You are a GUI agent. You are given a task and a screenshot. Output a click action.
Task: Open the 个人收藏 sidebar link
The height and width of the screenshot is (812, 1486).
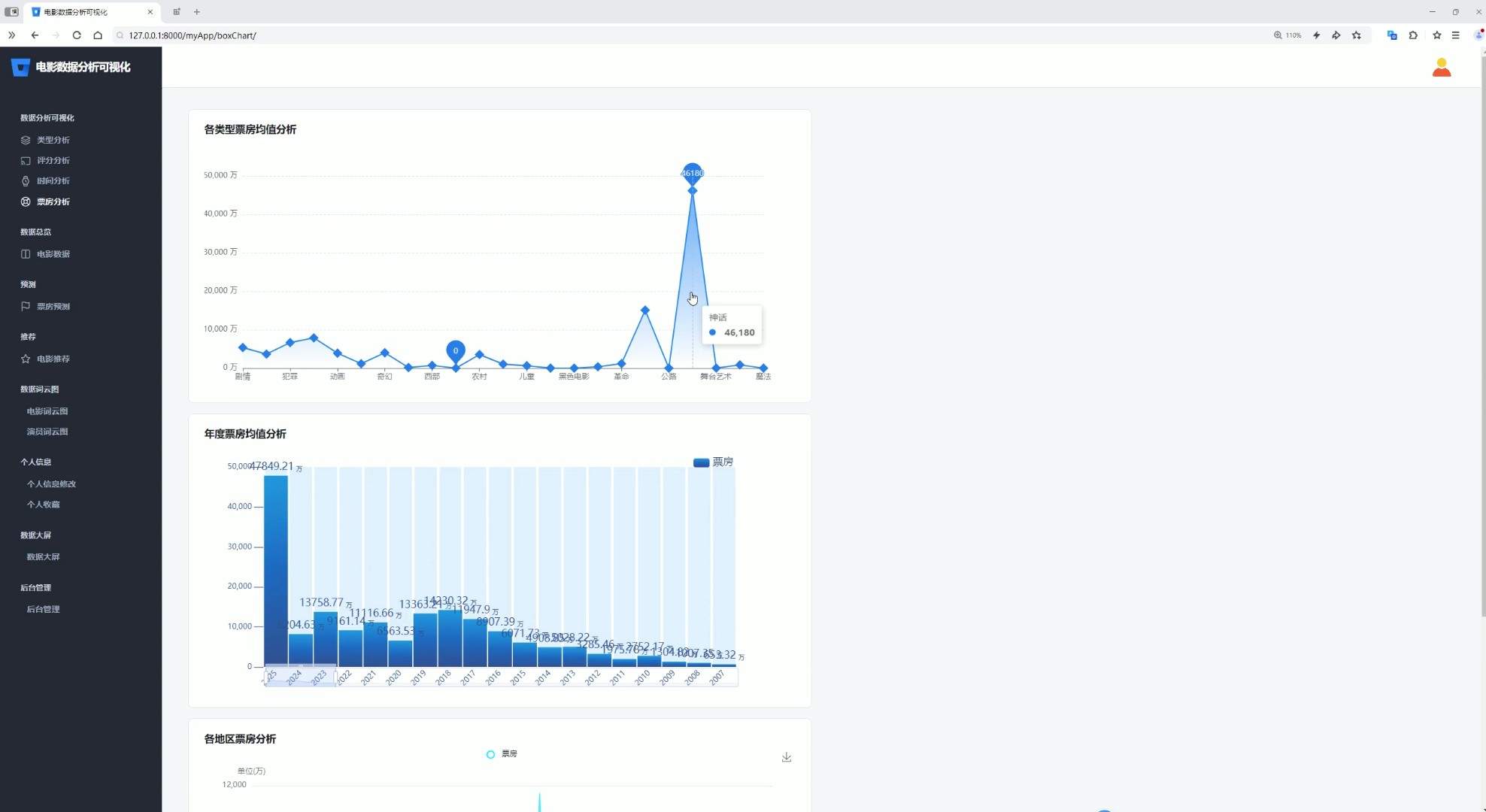(x=43, y=504)
